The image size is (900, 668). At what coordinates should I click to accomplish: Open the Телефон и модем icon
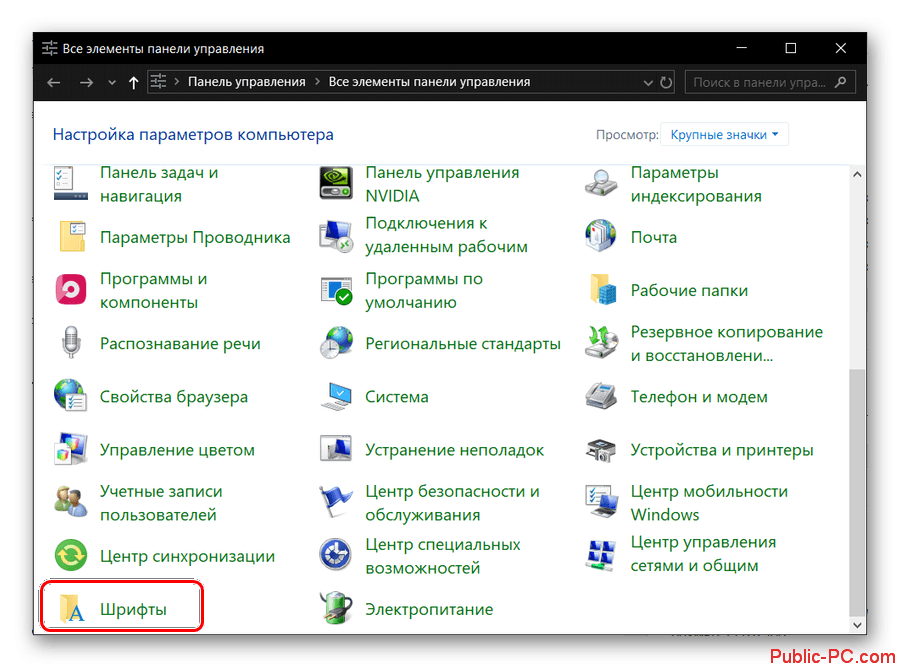coord(601,397)
